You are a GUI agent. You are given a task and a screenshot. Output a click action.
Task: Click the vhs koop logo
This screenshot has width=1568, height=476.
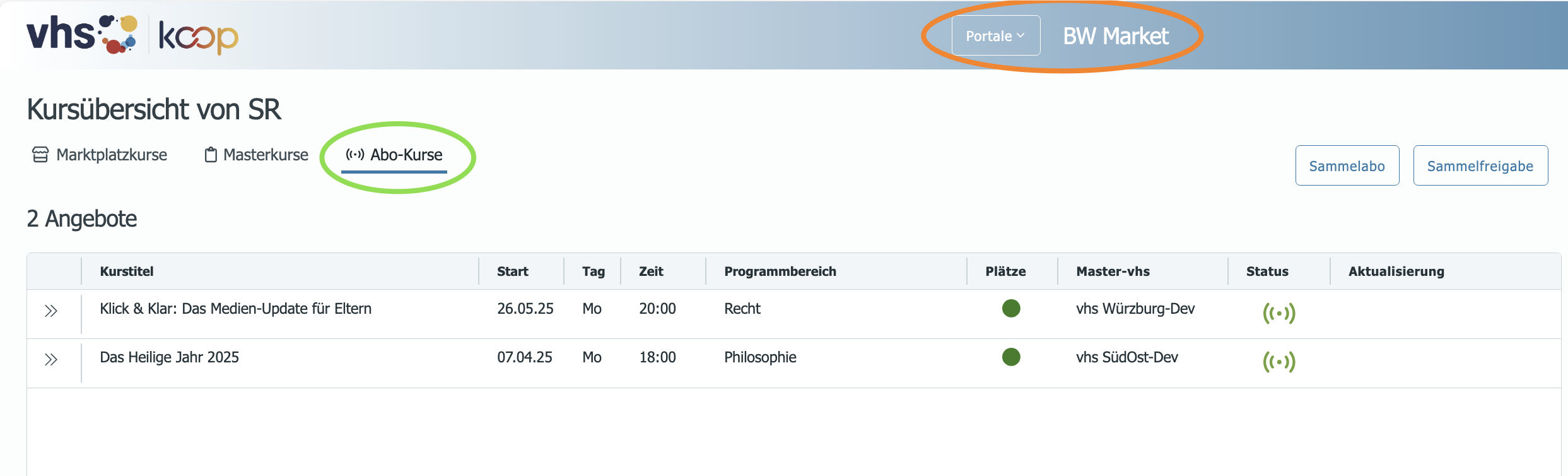(x=132, y=35)
